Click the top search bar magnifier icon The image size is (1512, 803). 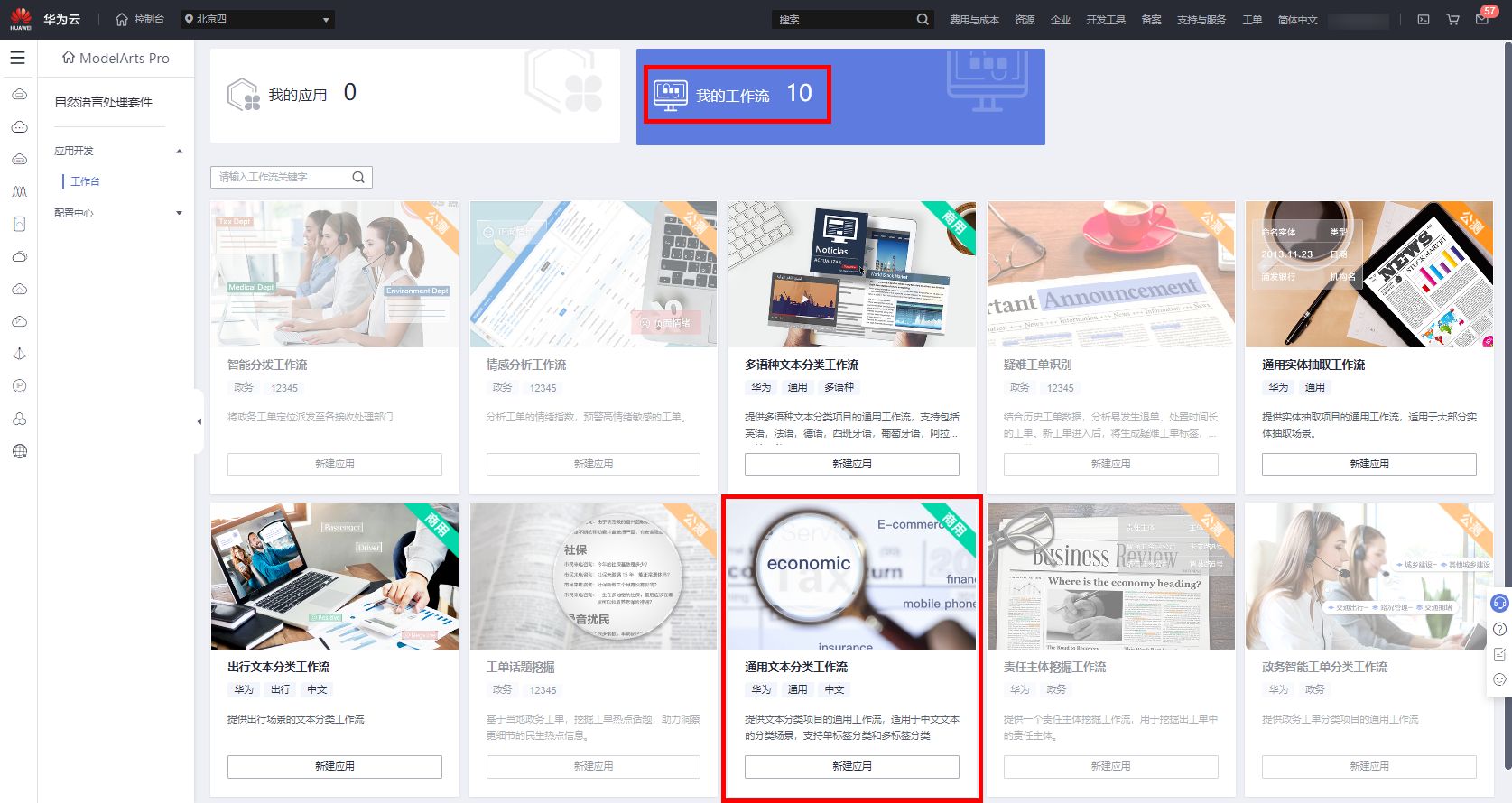922,19
